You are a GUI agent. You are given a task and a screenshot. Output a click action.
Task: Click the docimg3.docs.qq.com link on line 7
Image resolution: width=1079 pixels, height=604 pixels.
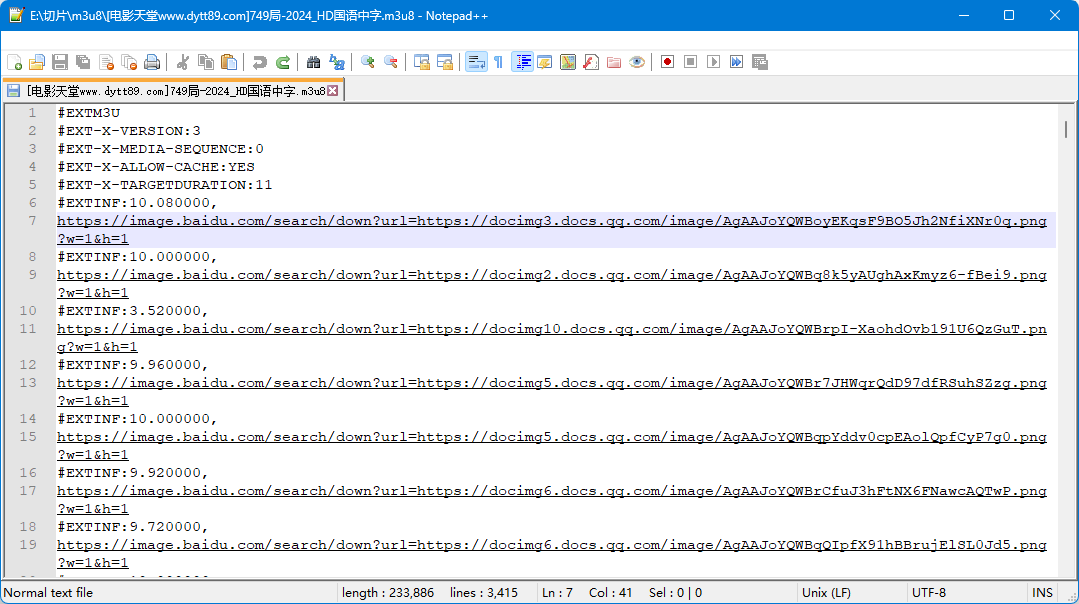pos(552,221)
